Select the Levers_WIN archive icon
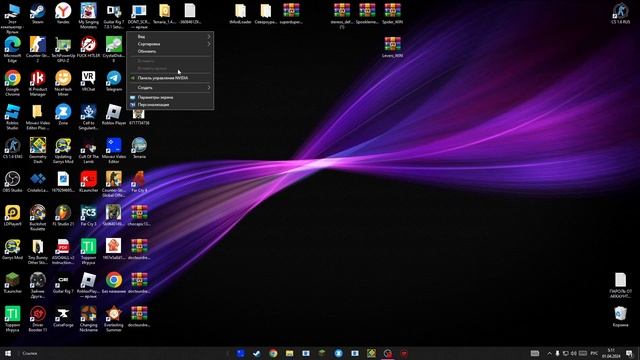The image size is (640, 360). pyautogui.click(x=392, y=47)
